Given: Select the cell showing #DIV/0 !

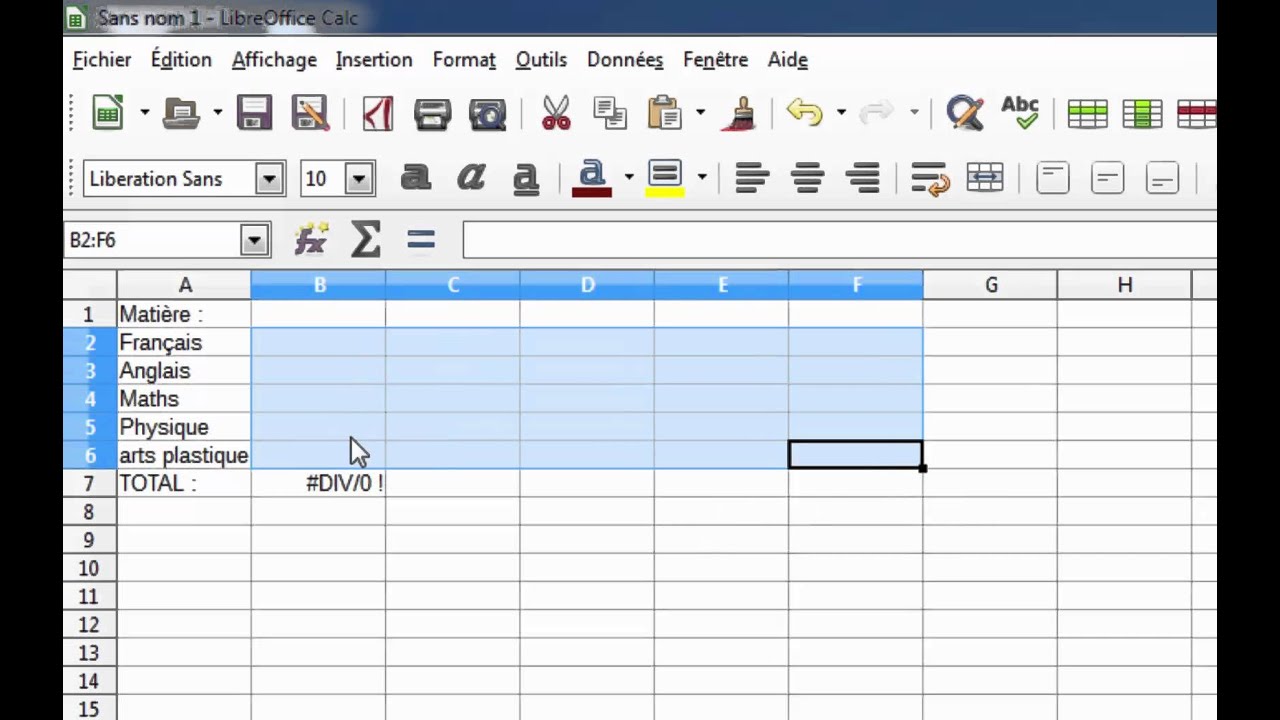Looking at the screenshot, I should (x=318, y=484).
